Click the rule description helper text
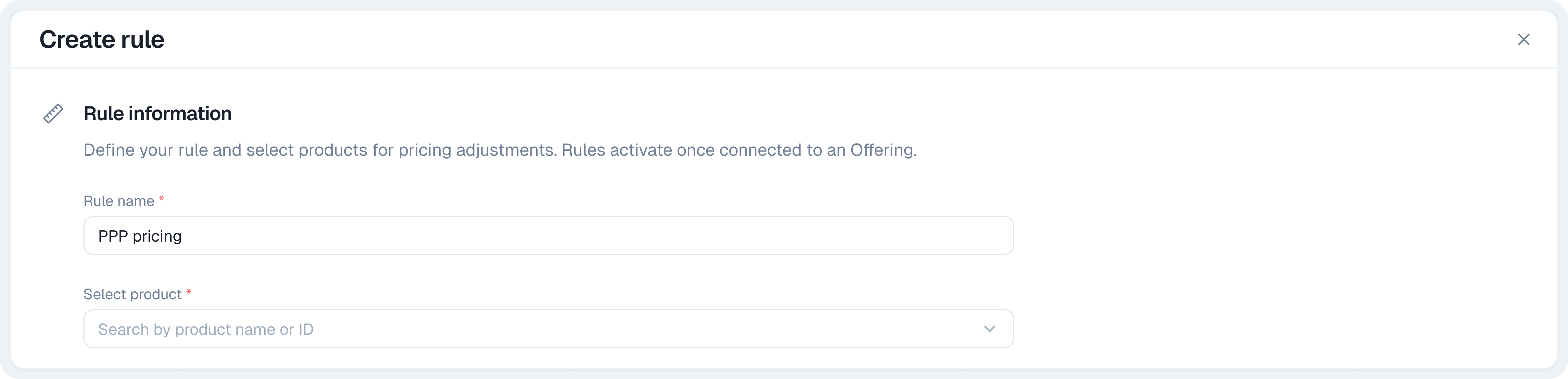Viewport: 1568px width, 379px height. [x=499, y=151]
